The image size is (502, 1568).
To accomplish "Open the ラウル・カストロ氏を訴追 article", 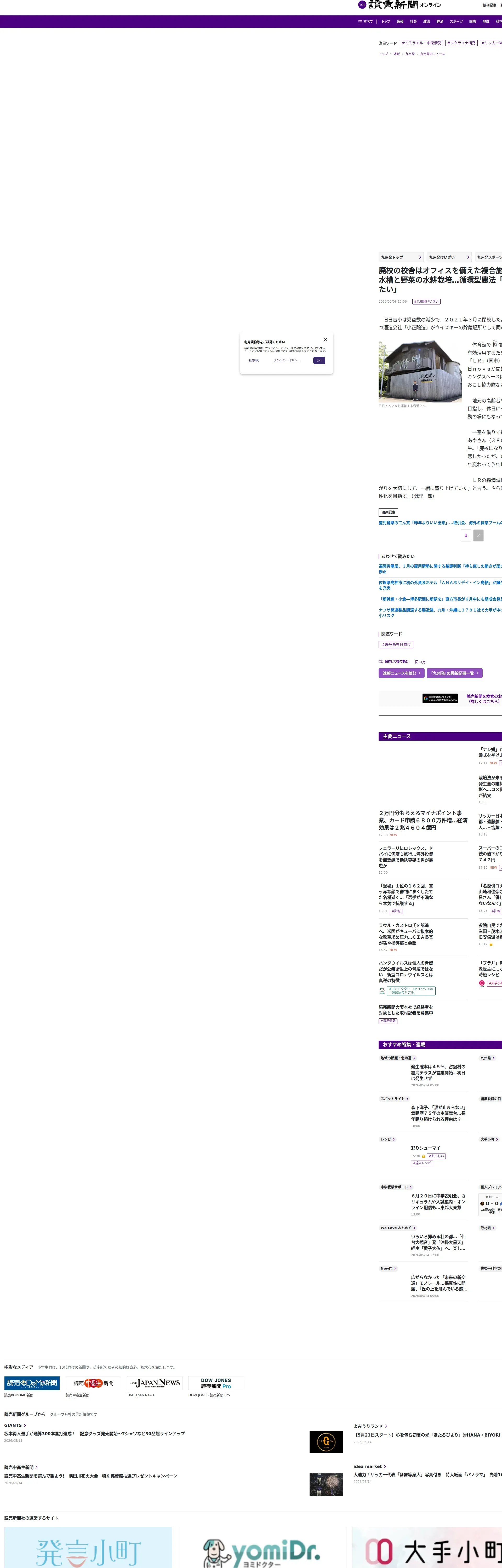I will (x=406, y=934).
